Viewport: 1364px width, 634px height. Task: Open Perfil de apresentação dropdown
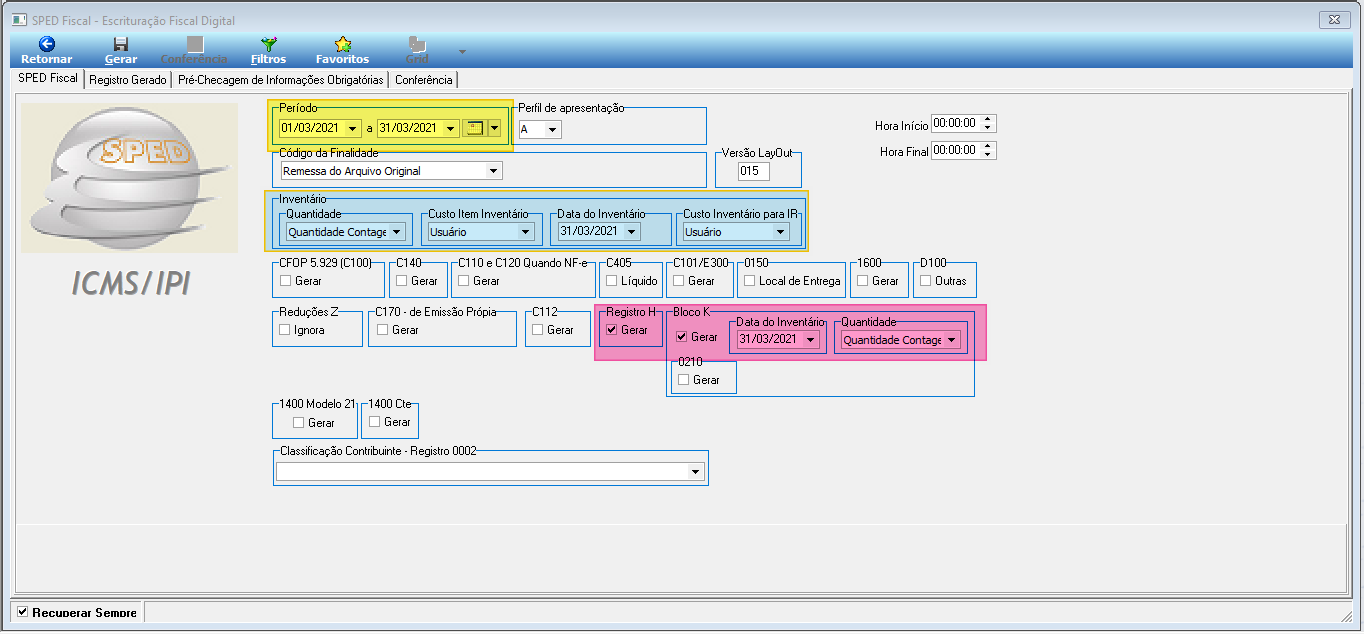(x=553, y=129)
